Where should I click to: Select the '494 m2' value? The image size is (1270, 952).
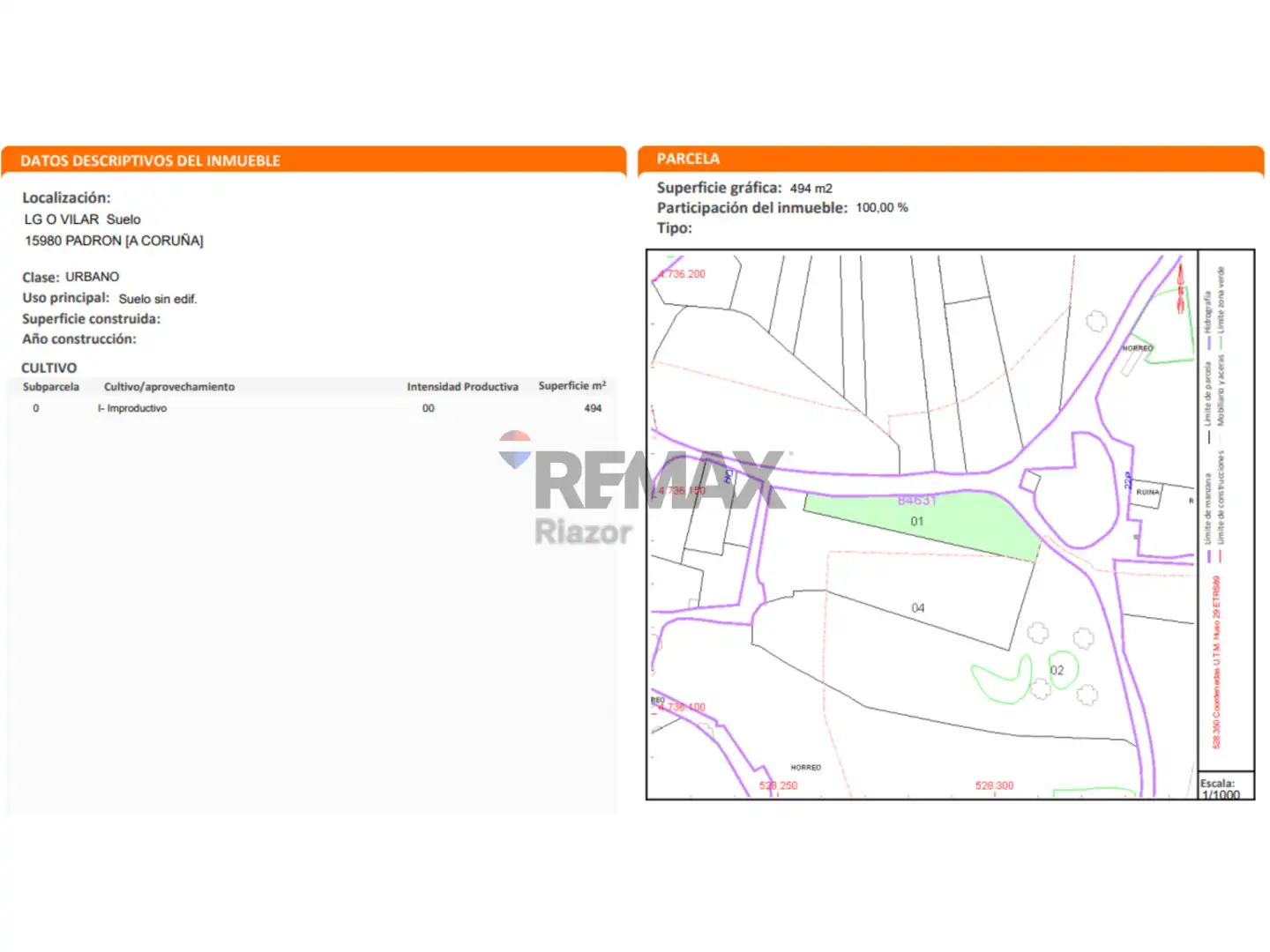[x=811, y=189]
